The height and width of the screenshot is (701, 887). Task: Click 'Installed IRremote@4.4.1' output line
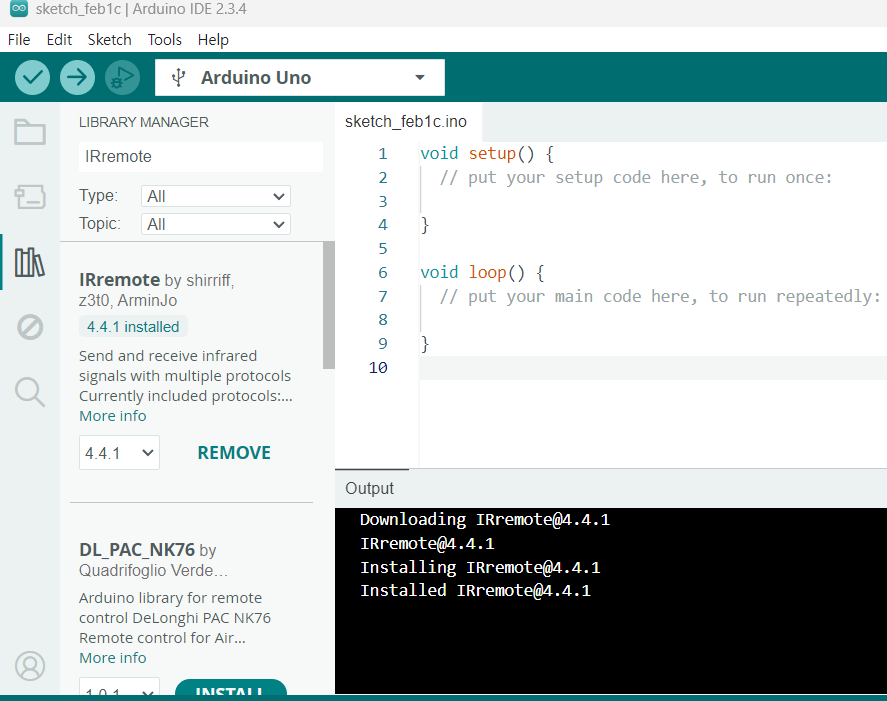pyautogui.click(x=475, y=591)
